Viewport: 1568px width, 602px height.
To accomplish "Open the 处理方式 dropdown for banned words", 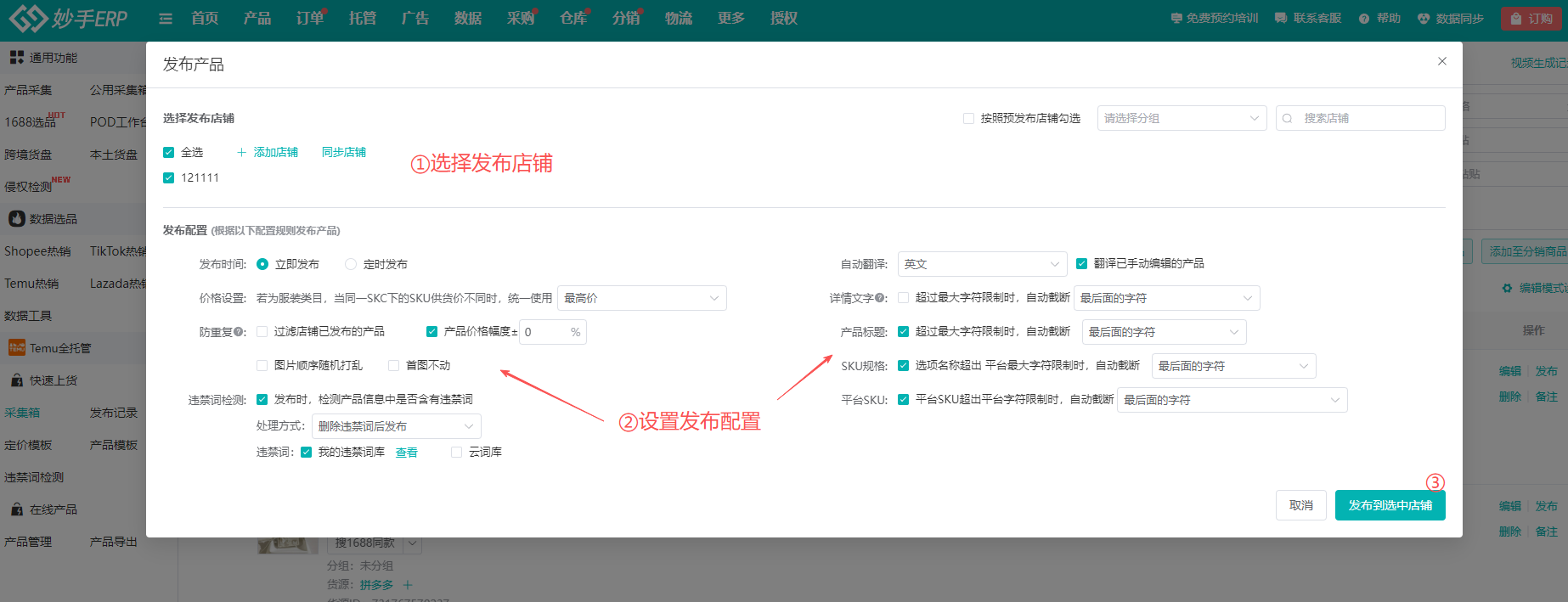I will pos(396,426).
